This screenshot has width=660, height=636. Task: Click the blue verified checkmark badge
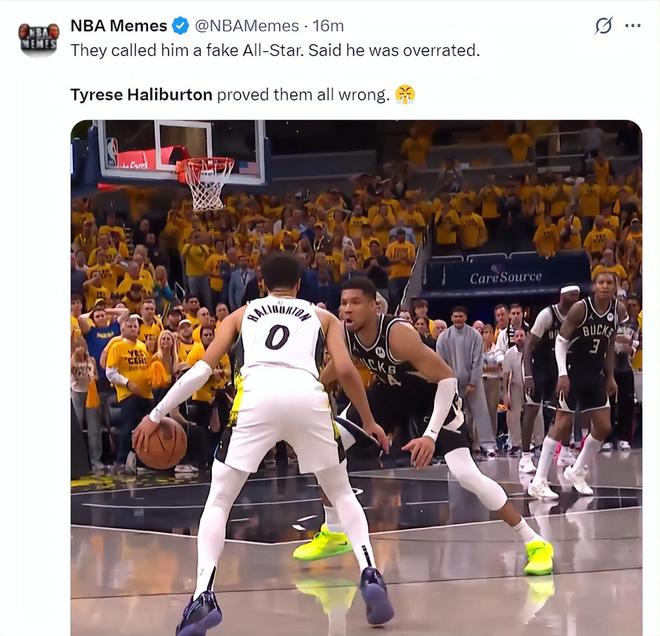[181, 26]
